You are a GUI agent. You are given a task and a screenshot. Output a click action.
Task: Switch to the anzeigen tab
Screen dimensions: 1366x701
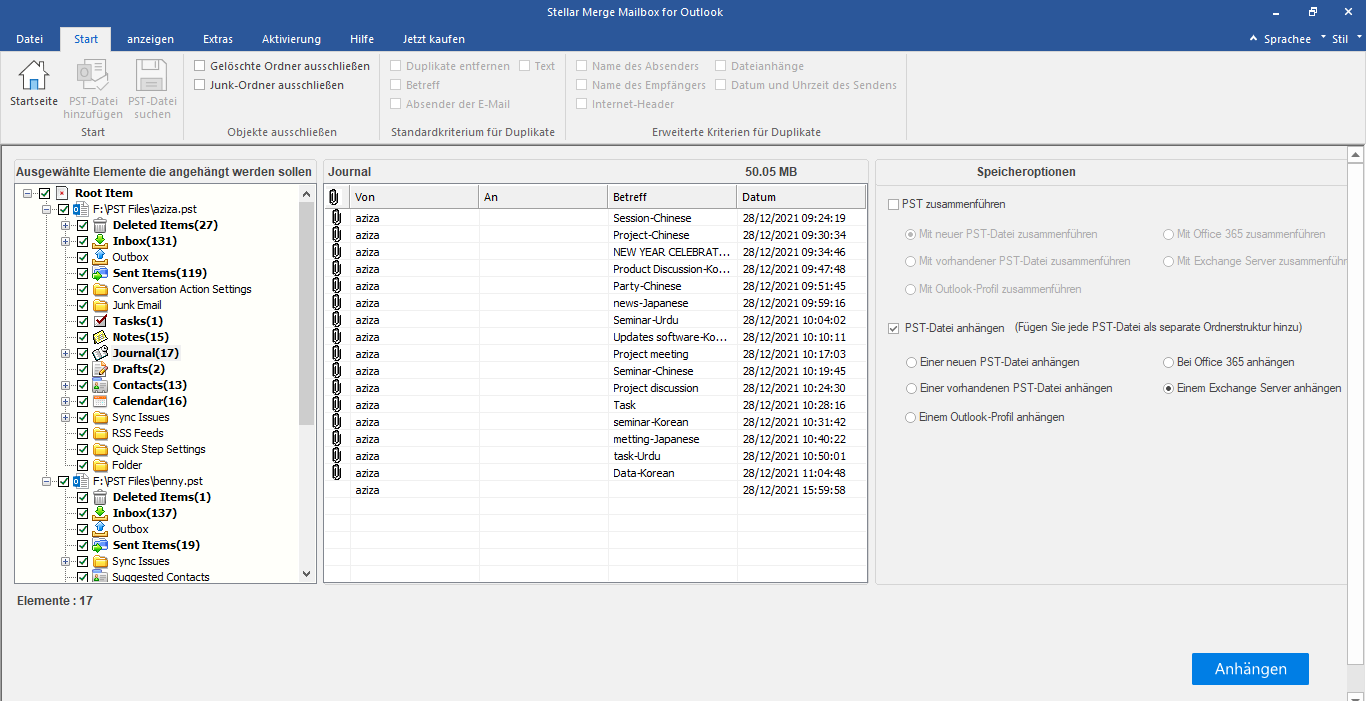150,39
